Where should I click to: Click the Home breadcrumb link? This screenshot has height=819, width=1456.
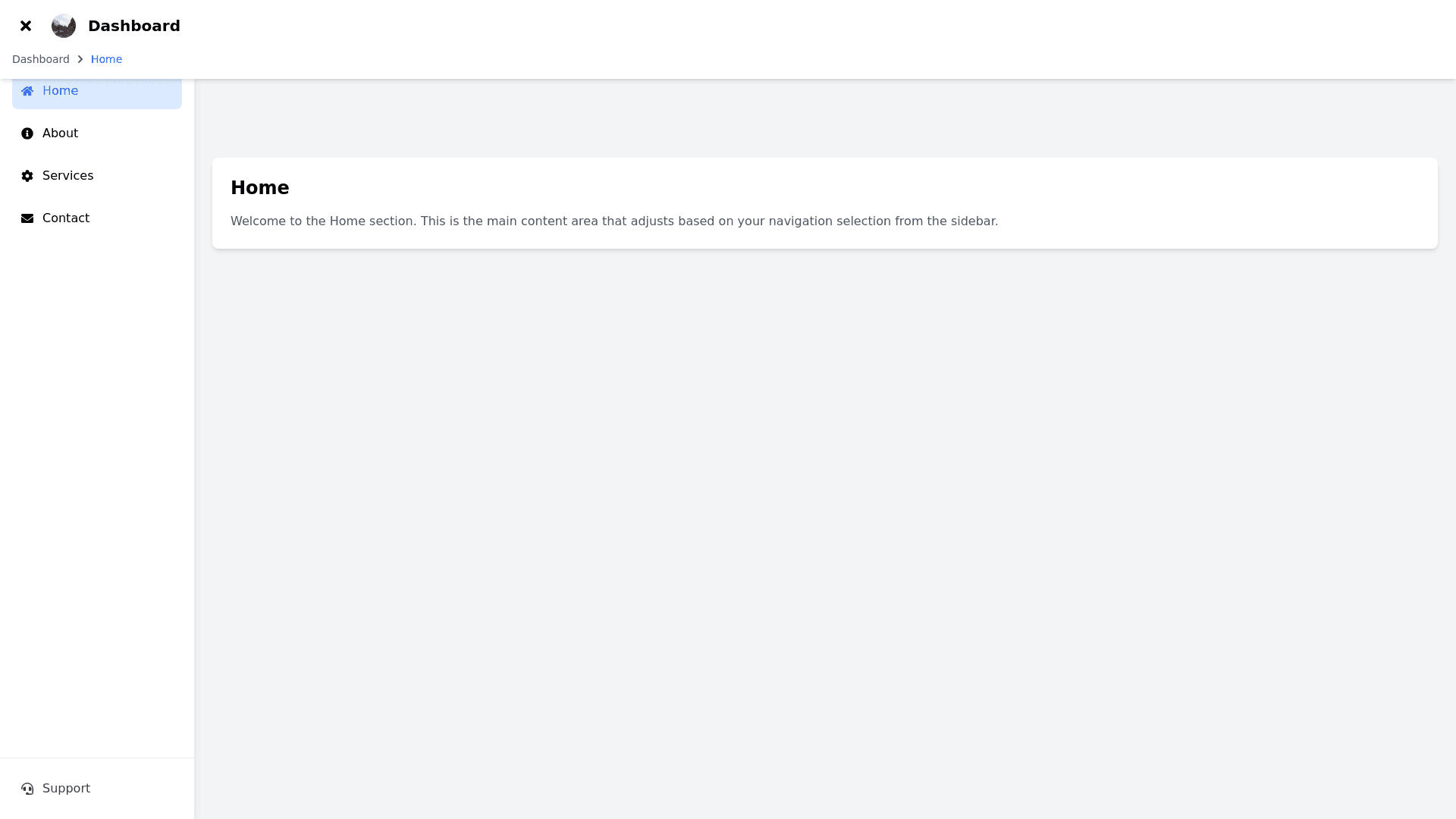point(106,59)
